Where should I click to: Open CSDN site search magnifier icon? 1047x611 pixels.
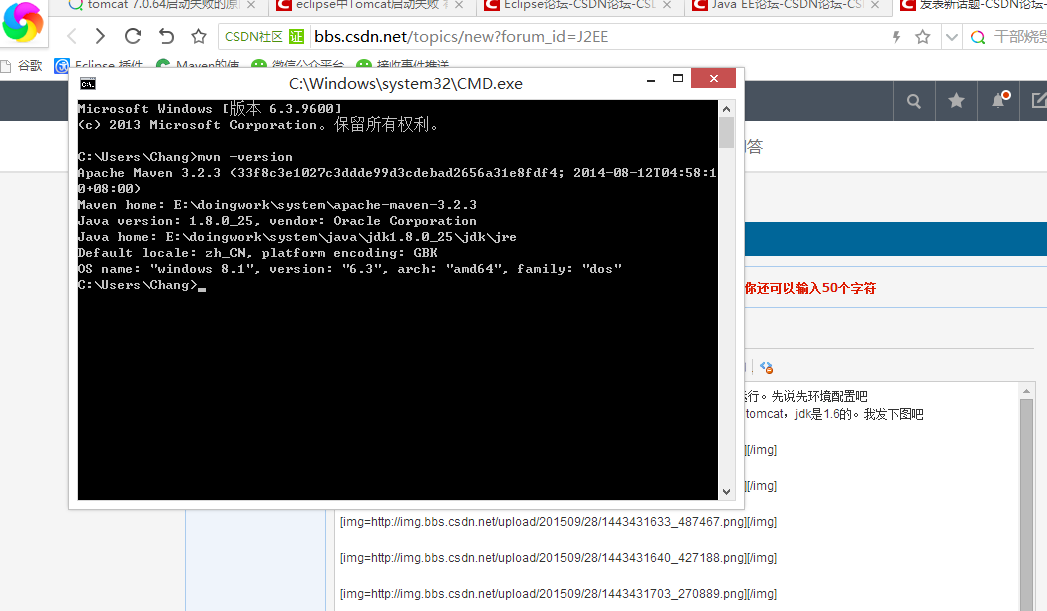pyautogui.click(x=913, y=101)
